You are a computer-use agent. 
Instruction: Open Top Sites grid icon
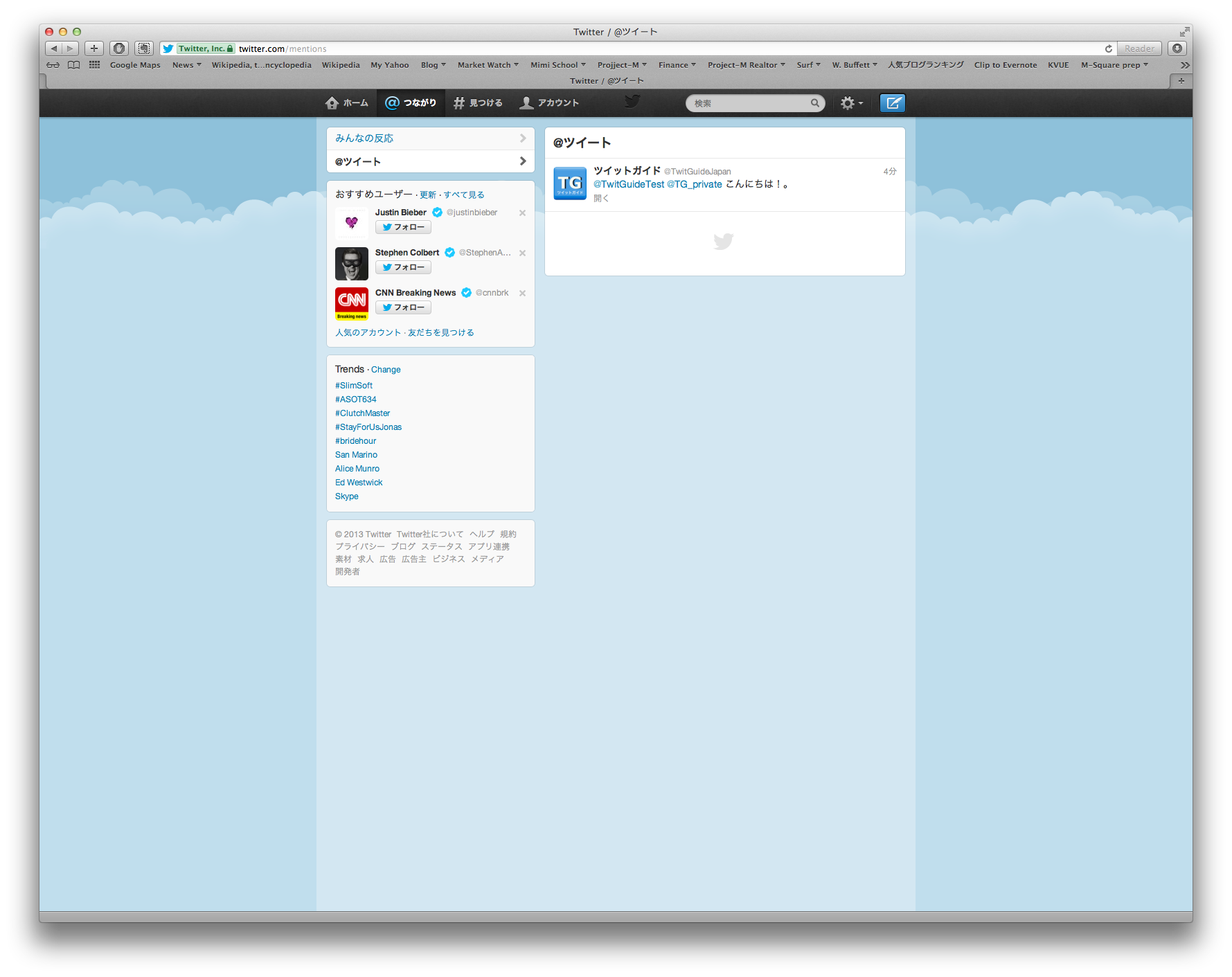(x=95, y=65)
